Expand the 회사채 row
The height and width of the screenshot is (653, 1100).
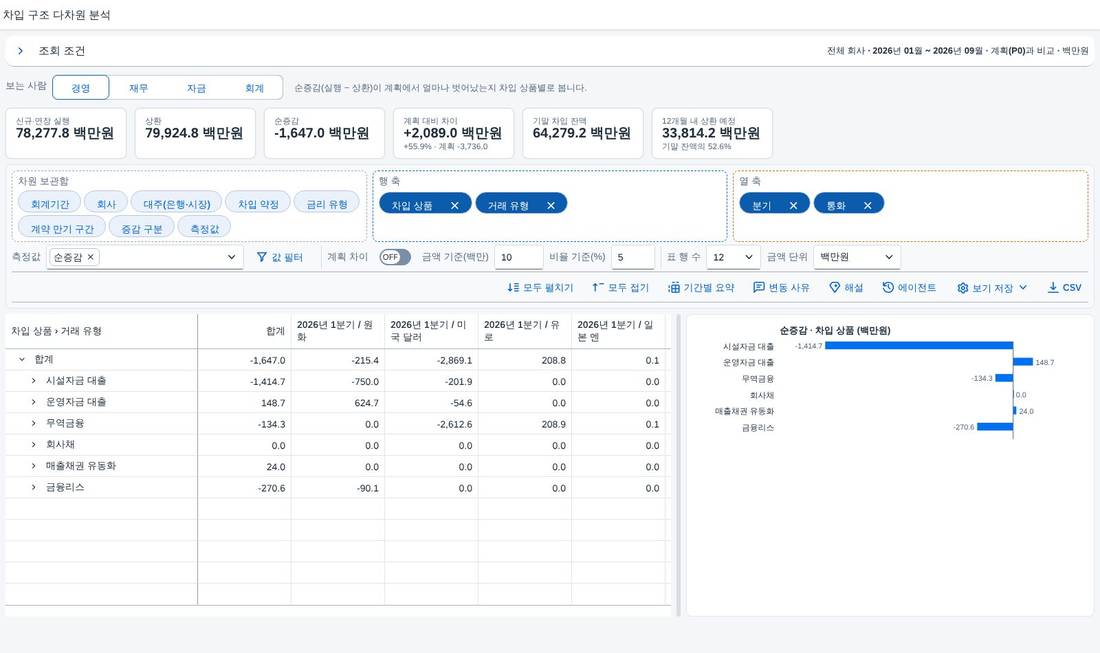[x=33, y=444]
